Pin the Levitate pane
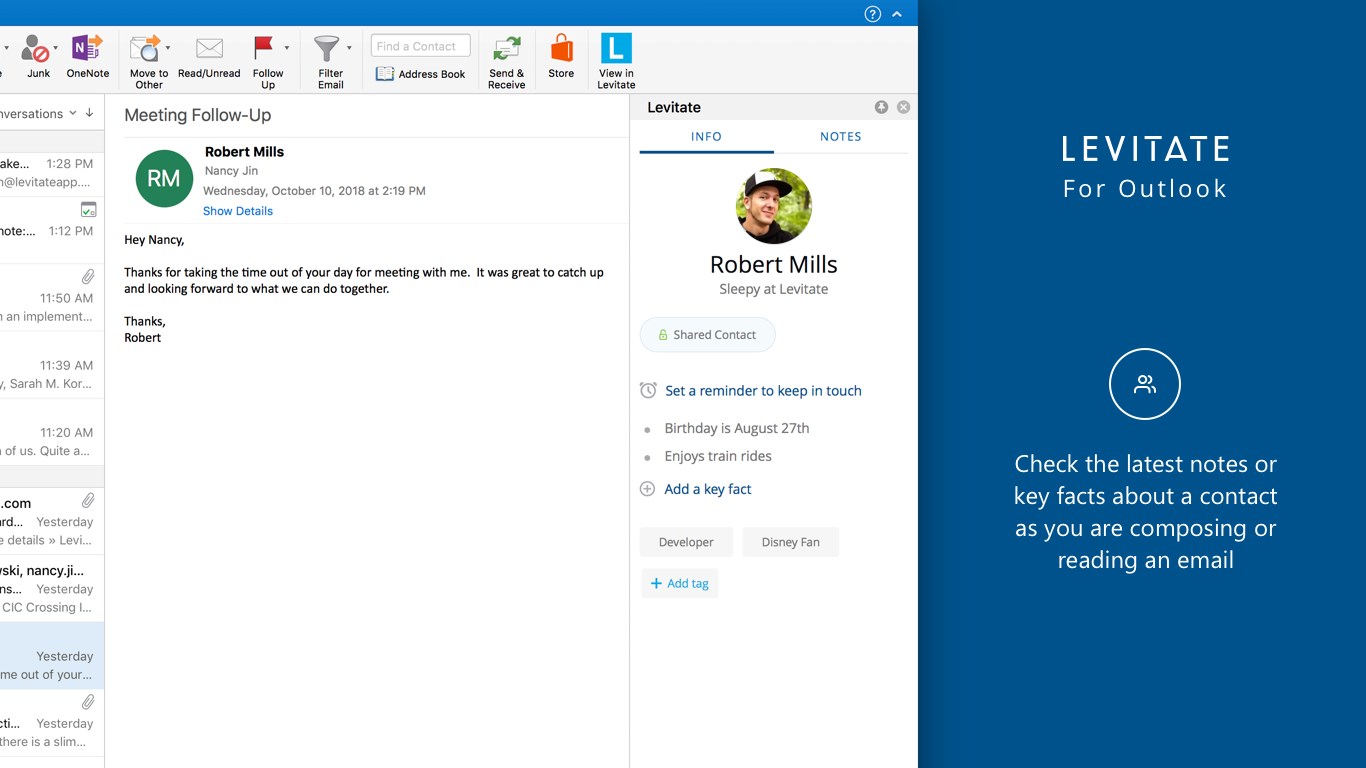This screenshot has height=768, width=1366. pos(881,107)
